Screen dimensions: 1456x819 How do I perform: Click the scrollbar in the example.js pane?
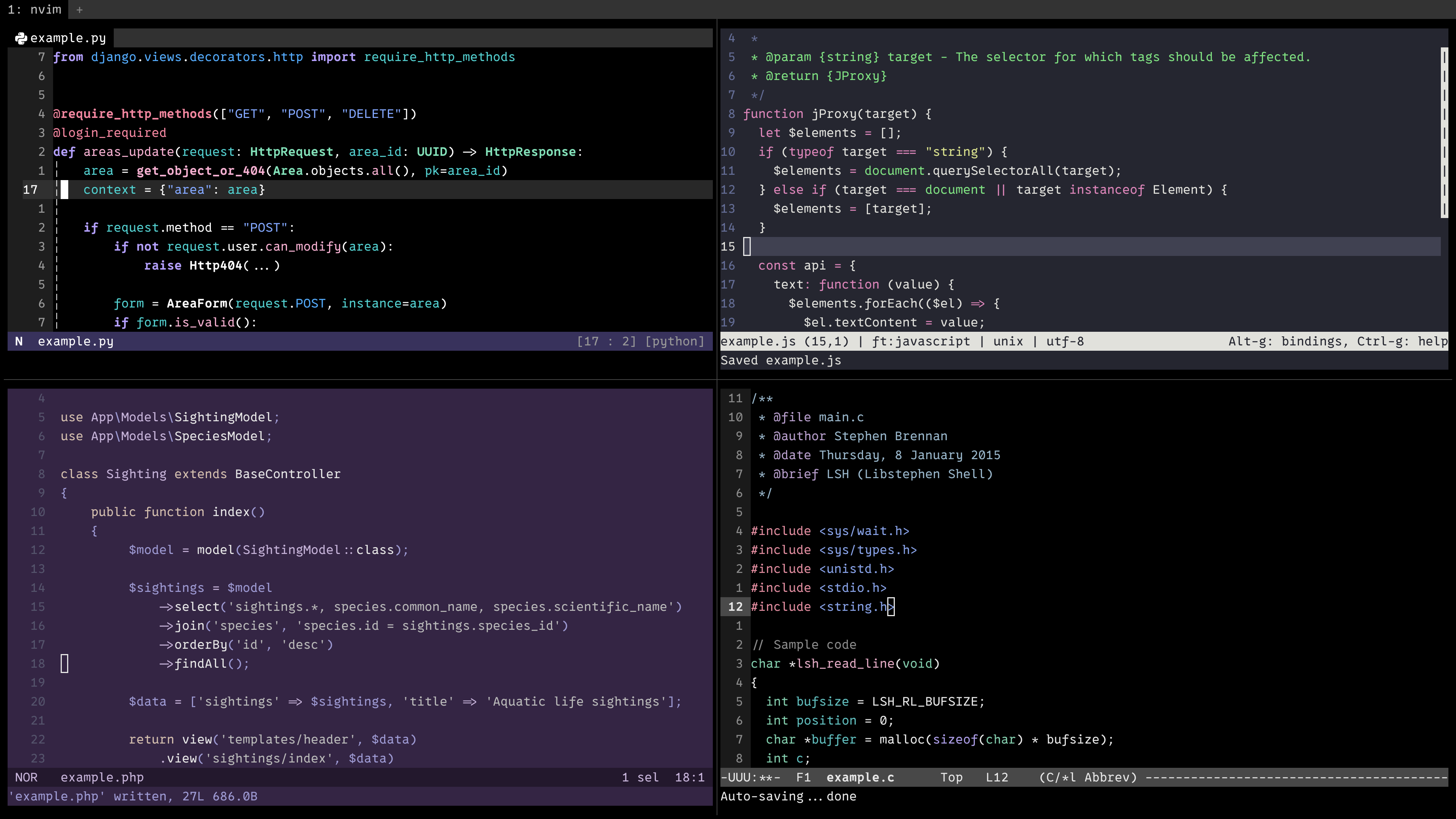1444,133
